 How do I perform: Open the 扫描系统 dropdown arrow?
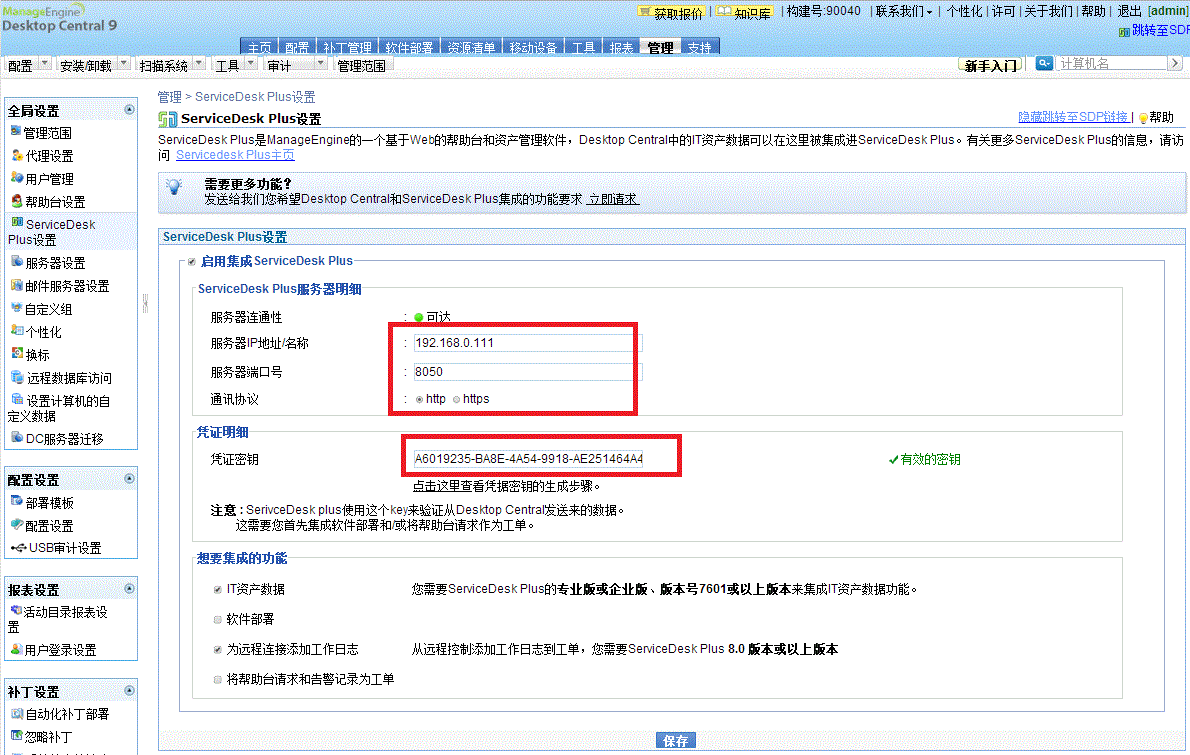[199, 64]
